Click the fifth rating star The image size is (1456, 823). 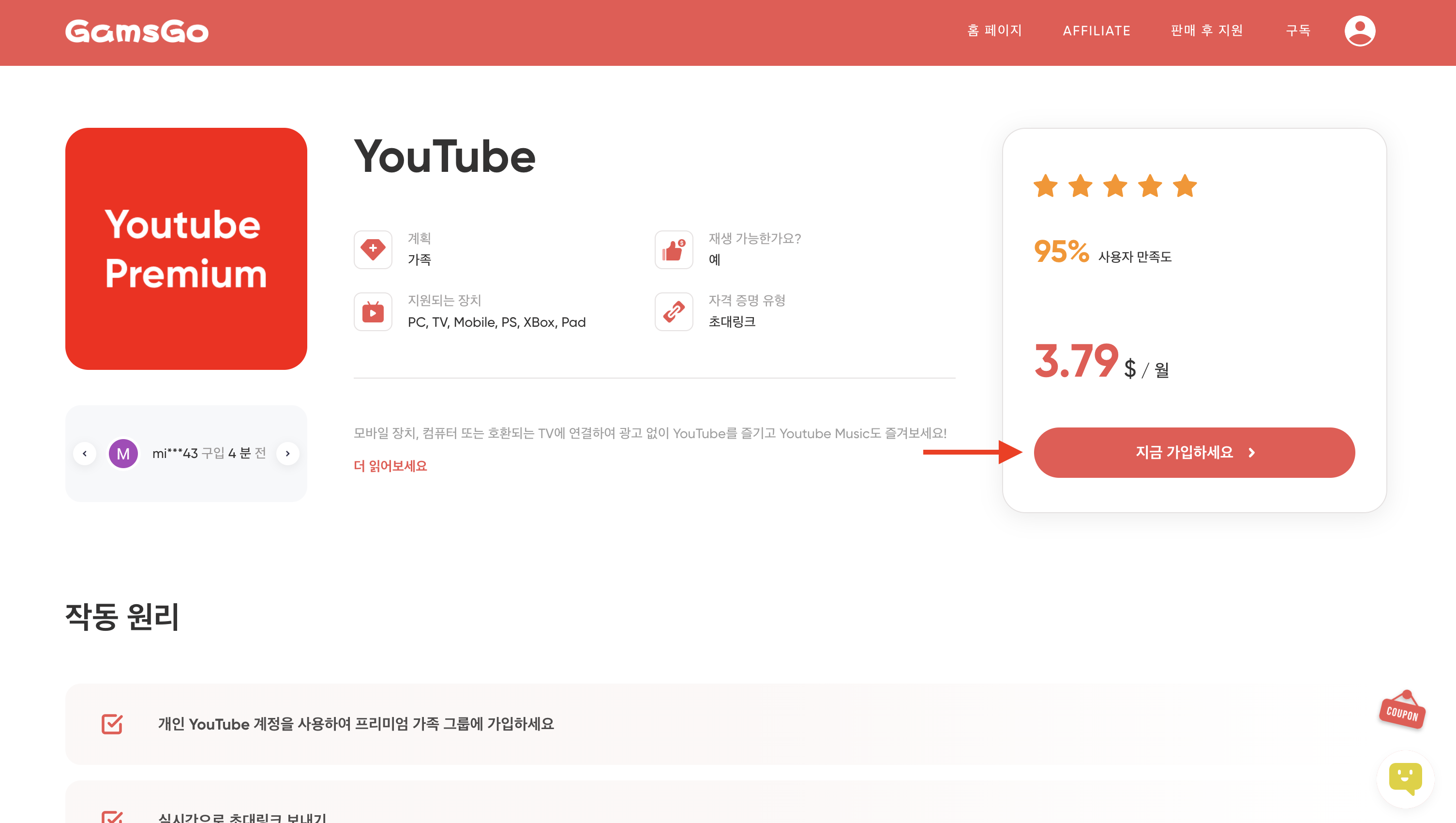pyautogui.click(x=1185, y=186)
